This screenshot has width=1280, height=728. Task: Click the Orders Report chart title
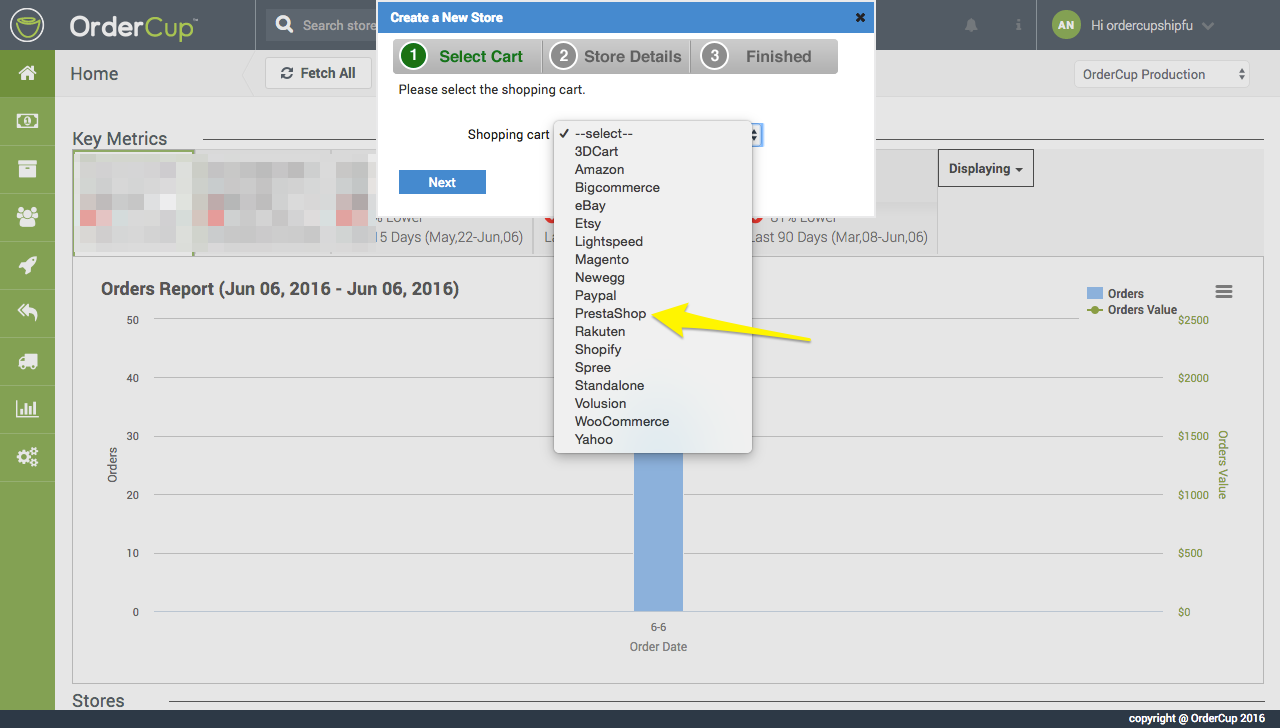point(280,289)
